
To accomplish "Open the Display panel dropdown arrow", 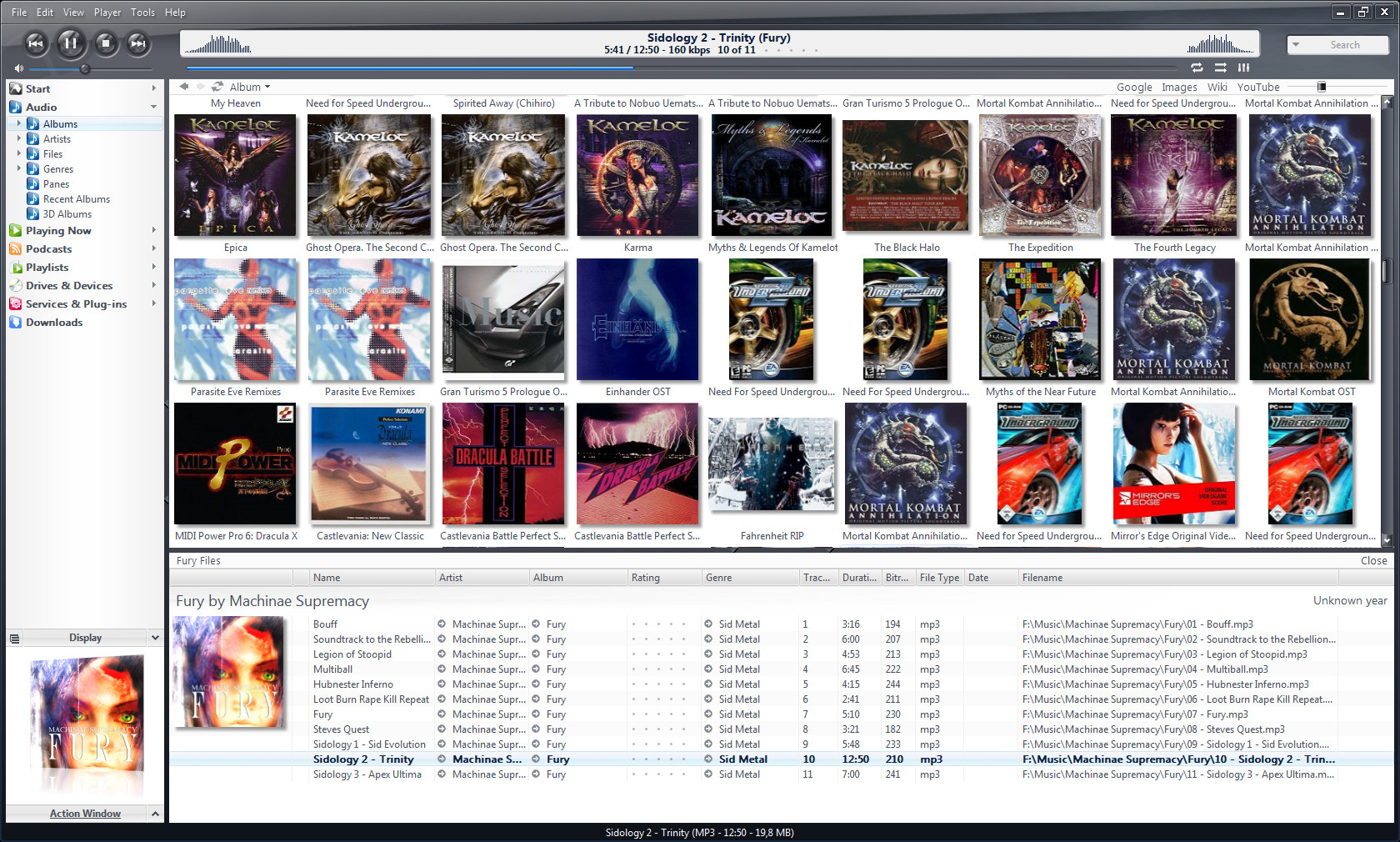I will 155,638.
